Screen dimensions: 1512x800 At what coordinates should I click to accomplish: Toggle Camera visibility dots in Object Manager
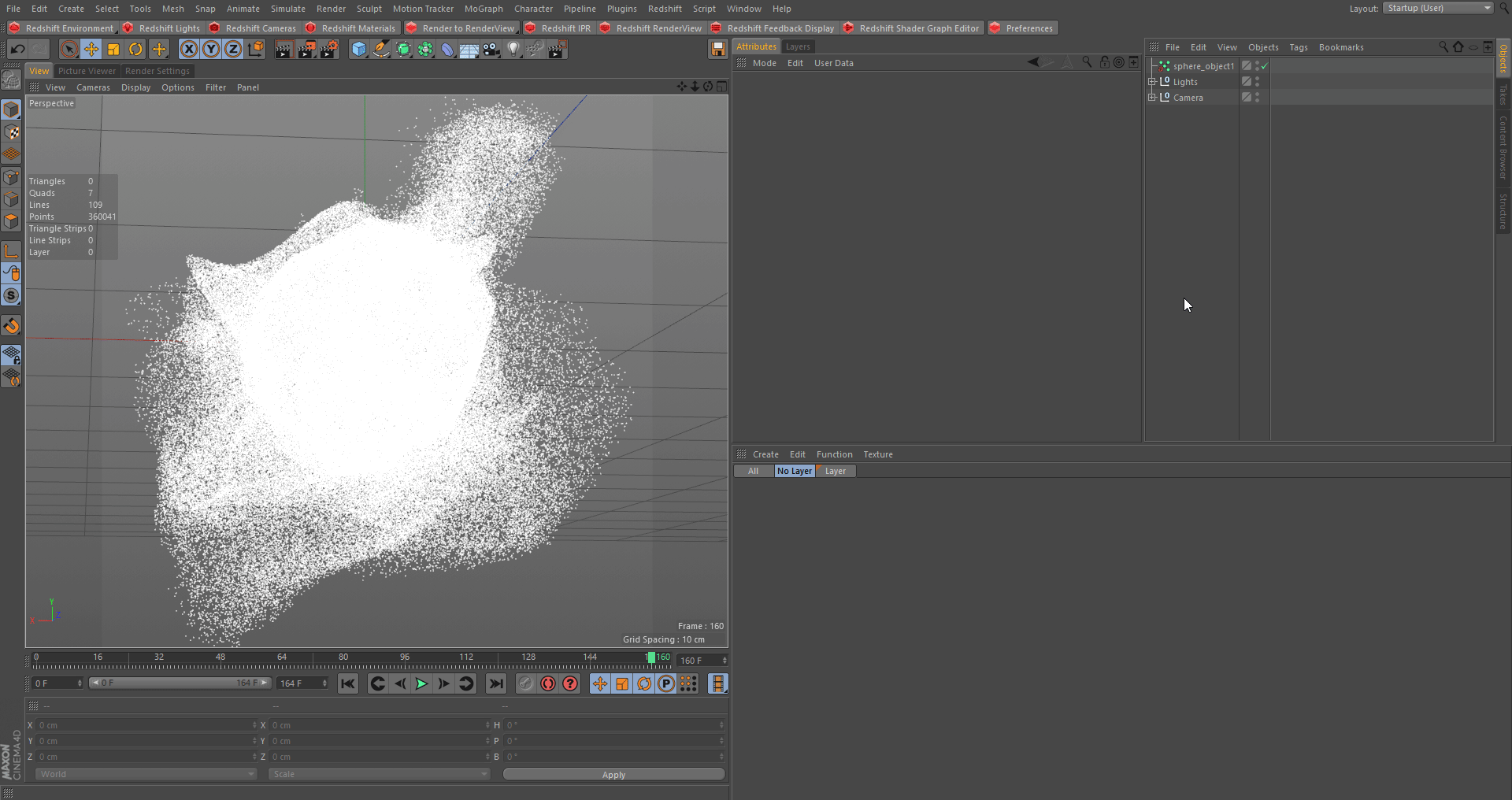pyautogui.click(x=1257, y=98)
